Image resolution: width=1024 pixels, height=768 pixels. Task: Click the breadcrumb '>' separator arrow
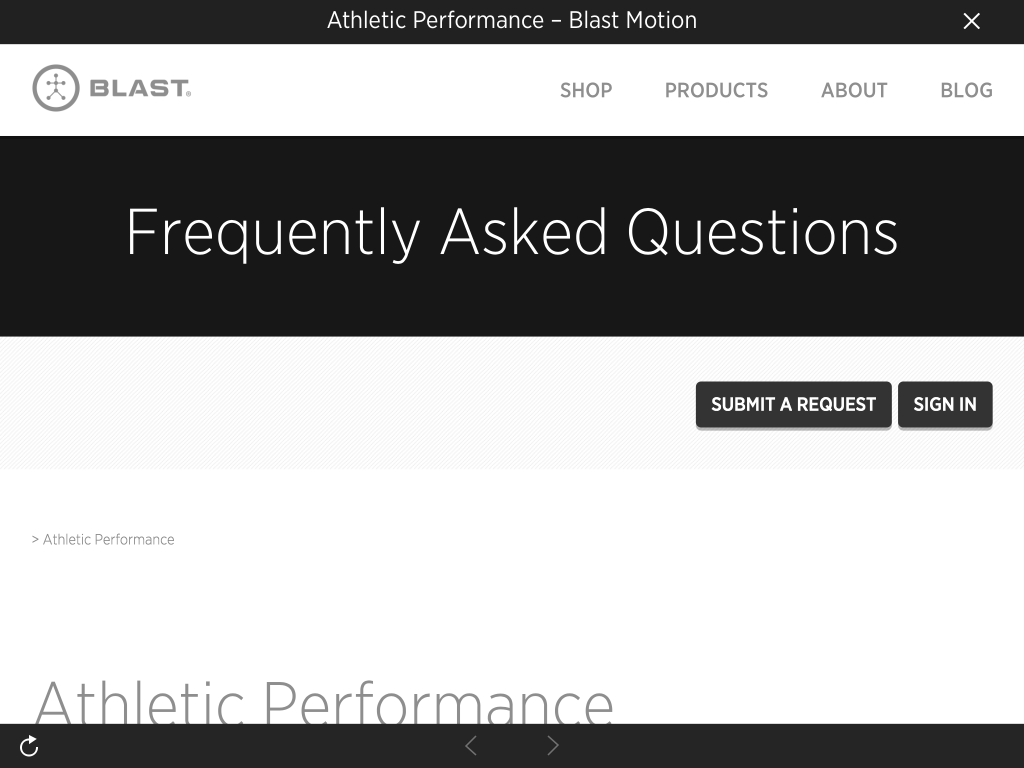coord(35,539)
